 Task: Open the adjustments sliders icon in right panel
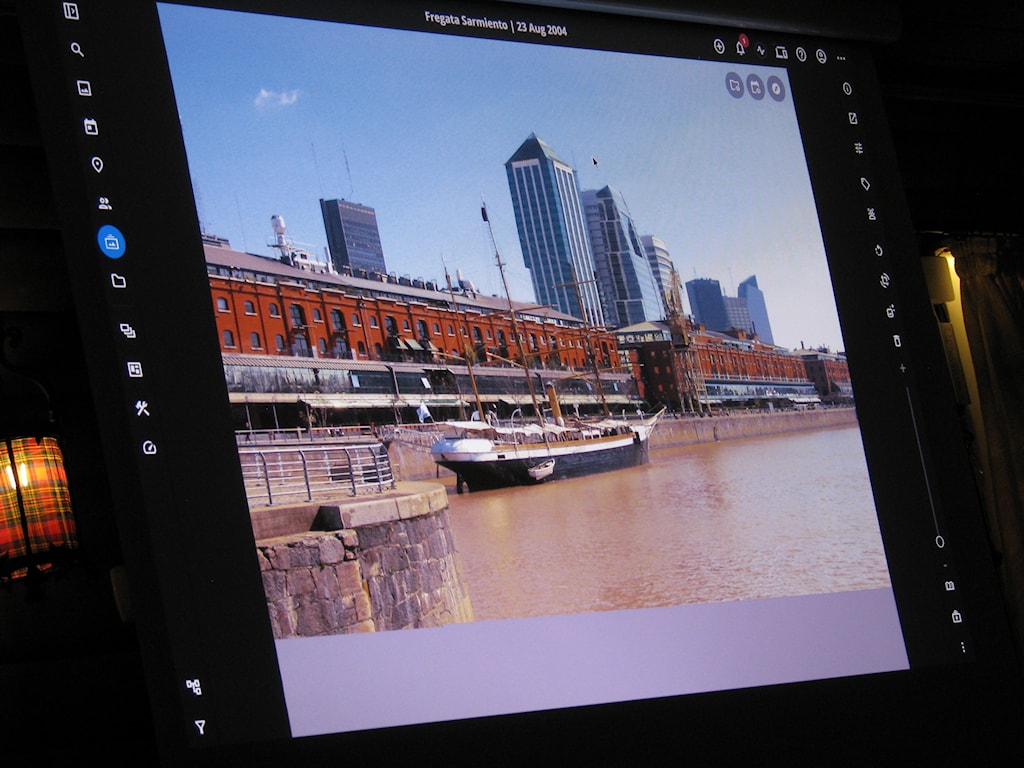point(858,148)
